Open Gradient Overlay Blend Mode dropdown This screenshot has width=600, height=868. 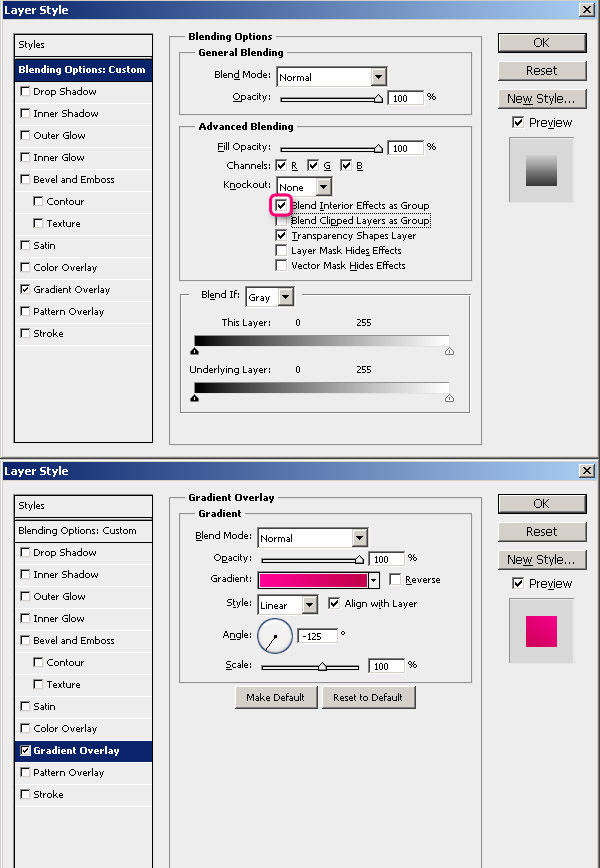(360, 538)
